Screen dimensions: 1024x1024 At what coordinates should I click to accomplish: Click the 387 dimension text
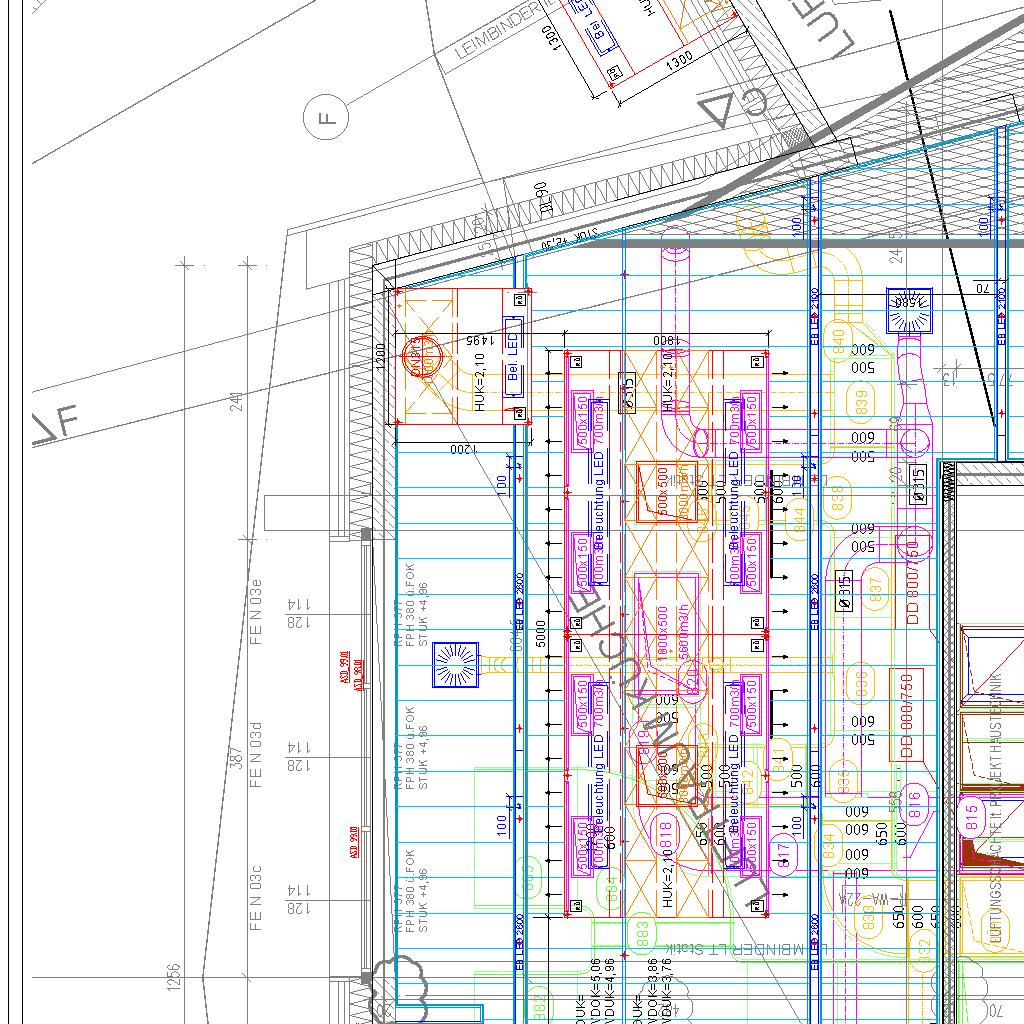[236, 757]
